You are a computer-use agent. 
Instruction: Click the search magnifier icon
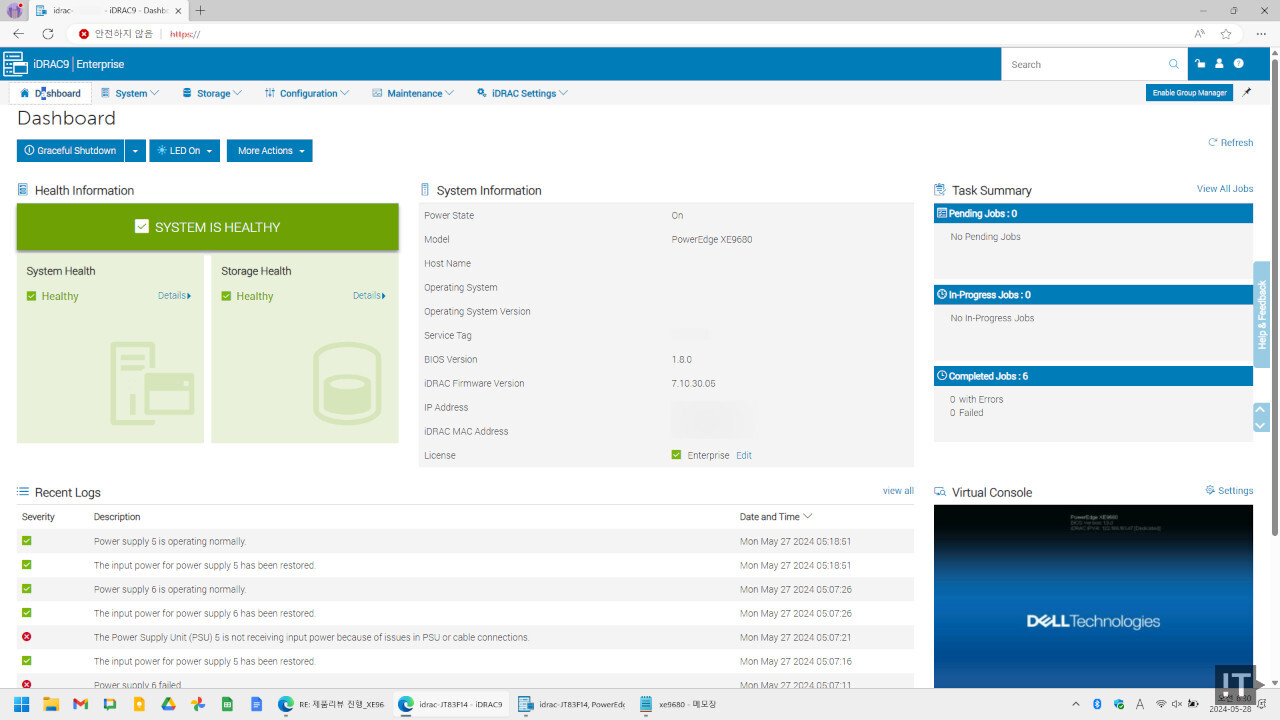click(1174, 64)
